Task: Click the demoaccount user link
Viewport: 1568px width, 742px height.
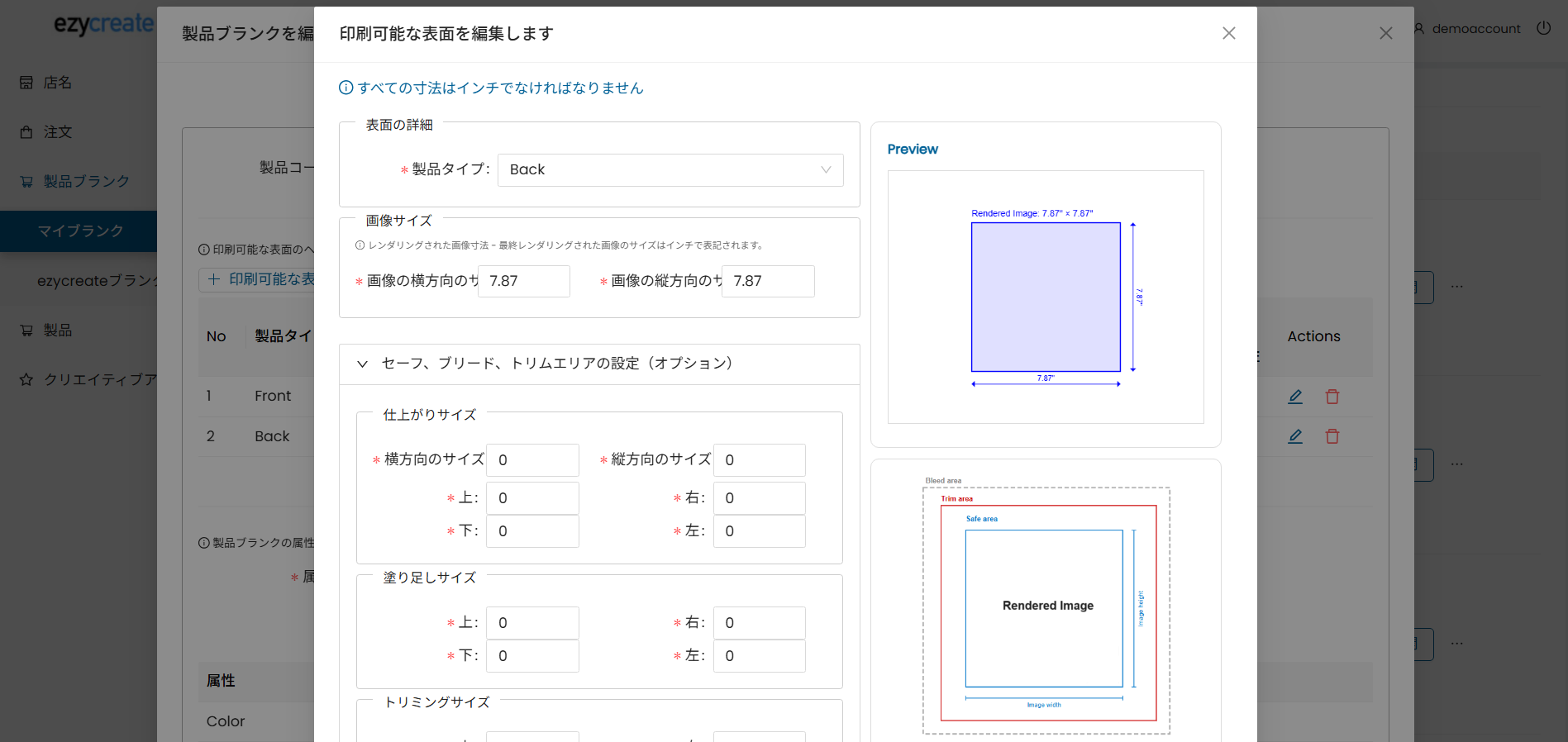Action: pyautogui.click(x=1475, y=29)
